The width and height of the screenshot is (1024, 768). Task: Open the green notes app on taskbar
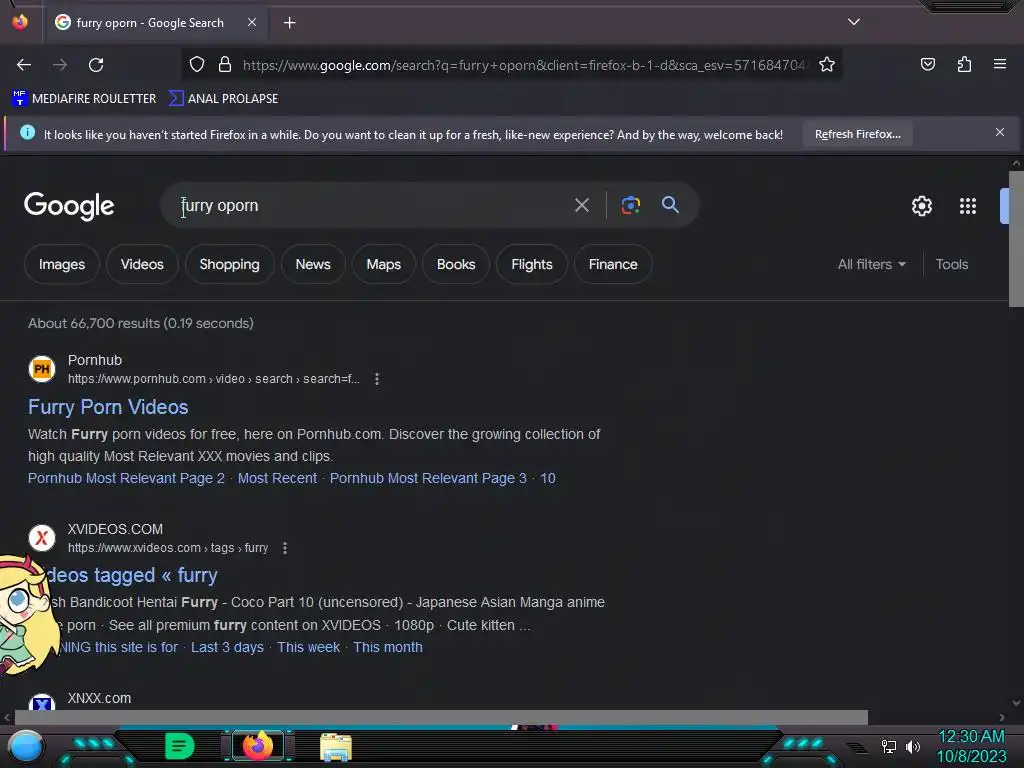pos(180,746)
